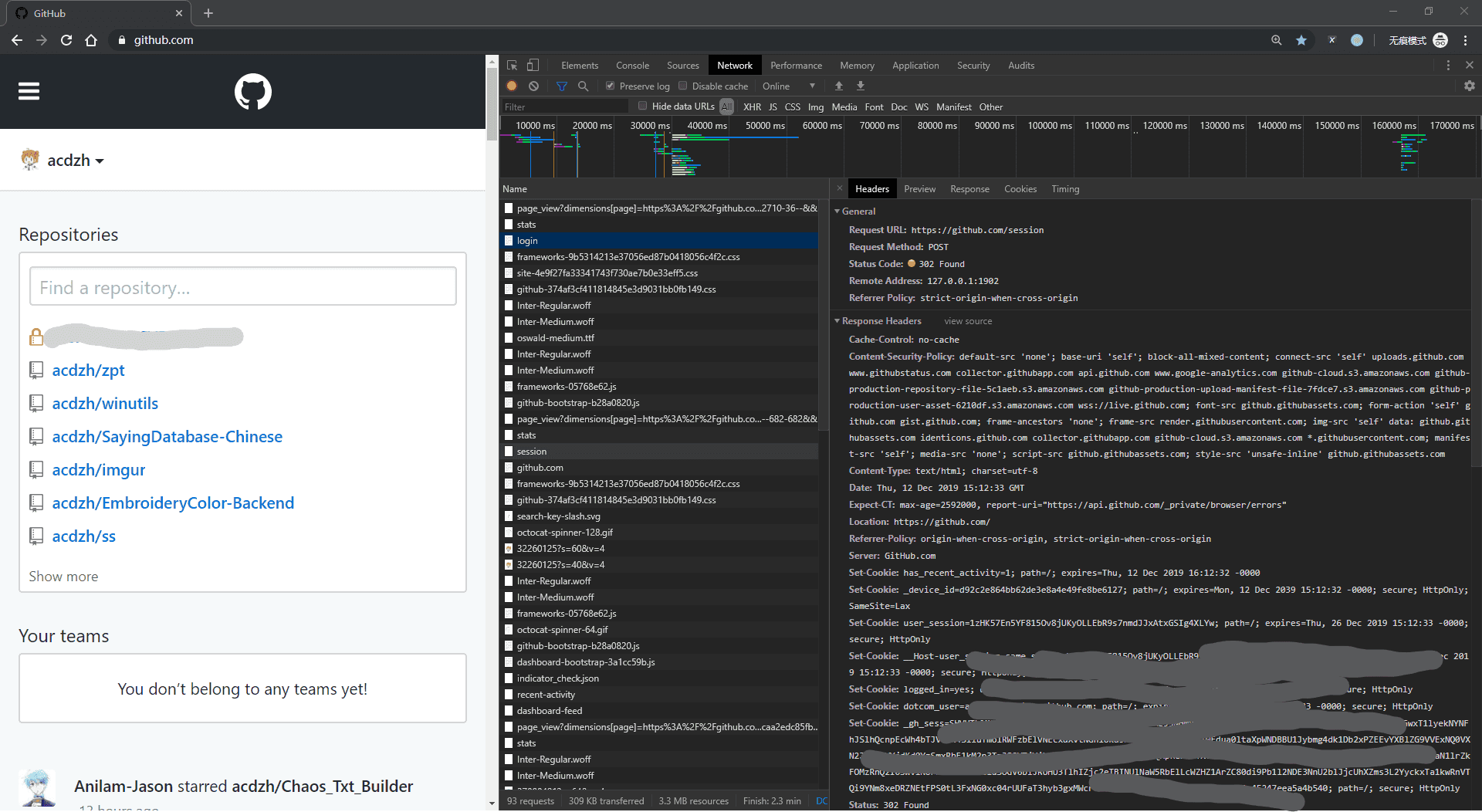
Task: Open network search with magnifier icon
Action: pos(584,86)
